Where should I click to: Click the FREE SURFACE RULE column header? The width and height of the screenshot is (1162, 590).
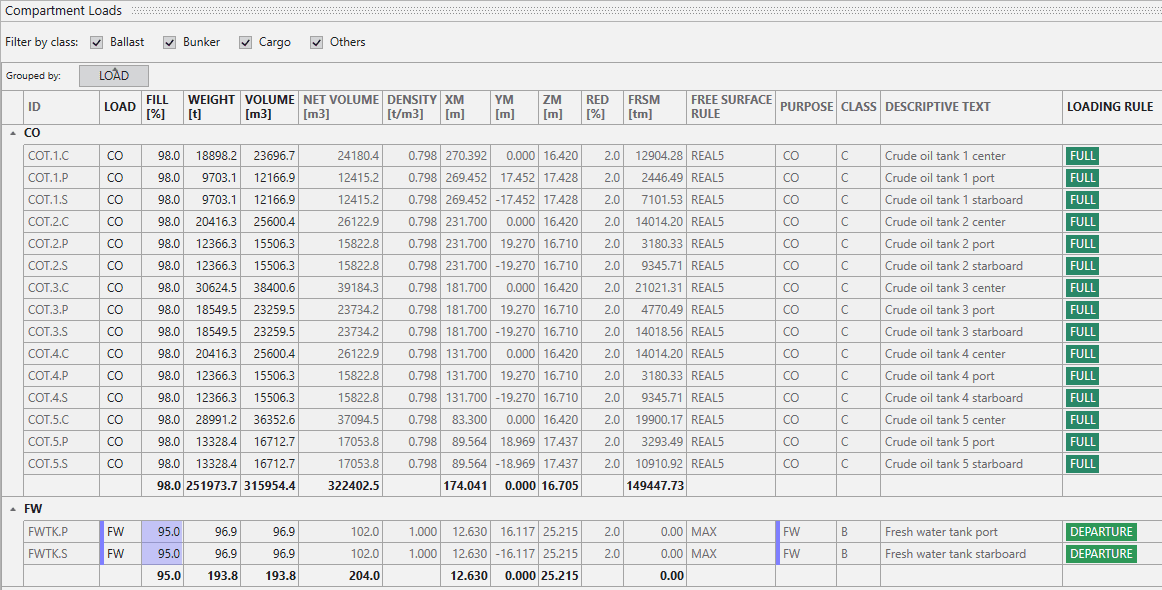tap(731, 107)
